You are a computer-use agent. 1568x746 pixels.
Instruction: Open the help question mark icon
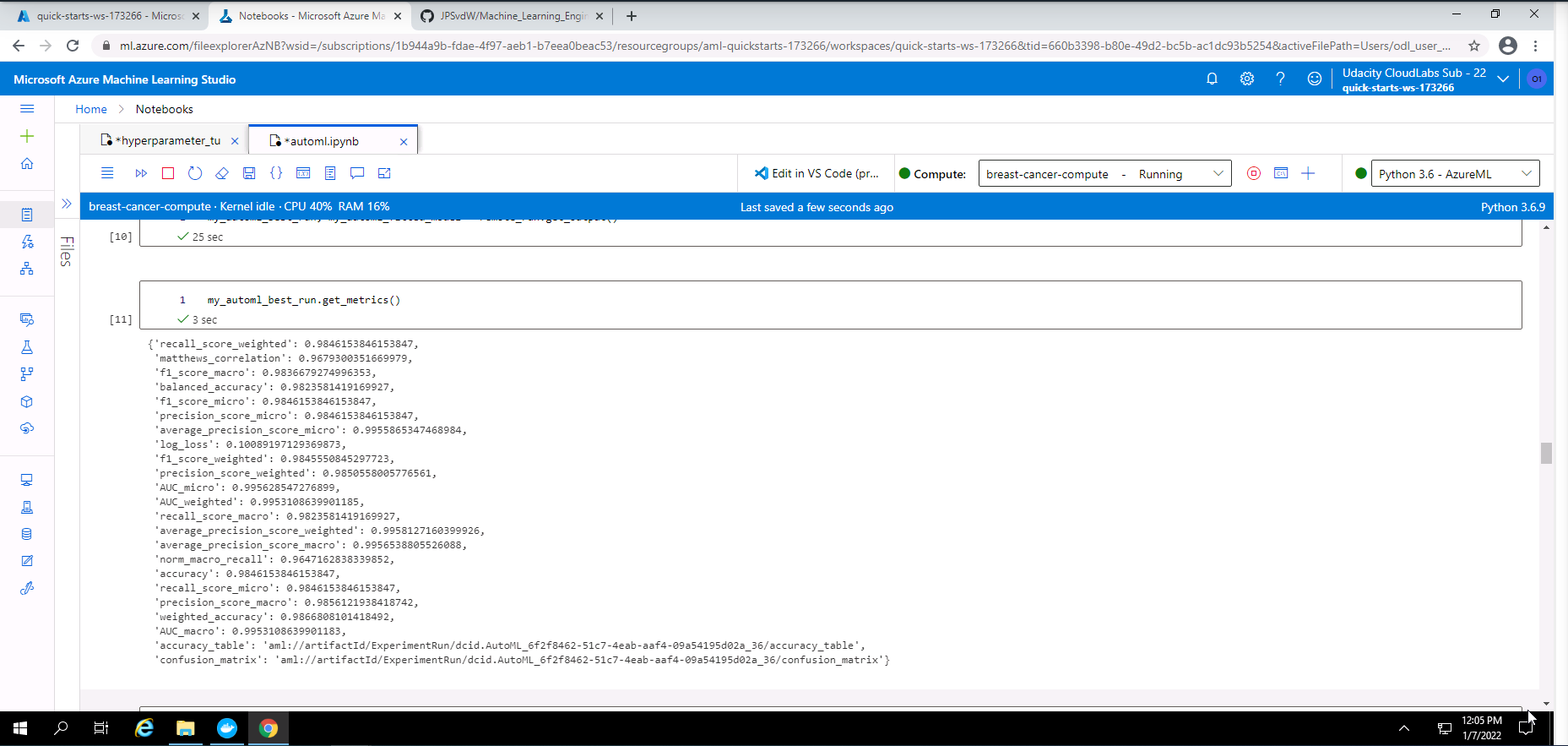coord(1280,79)
